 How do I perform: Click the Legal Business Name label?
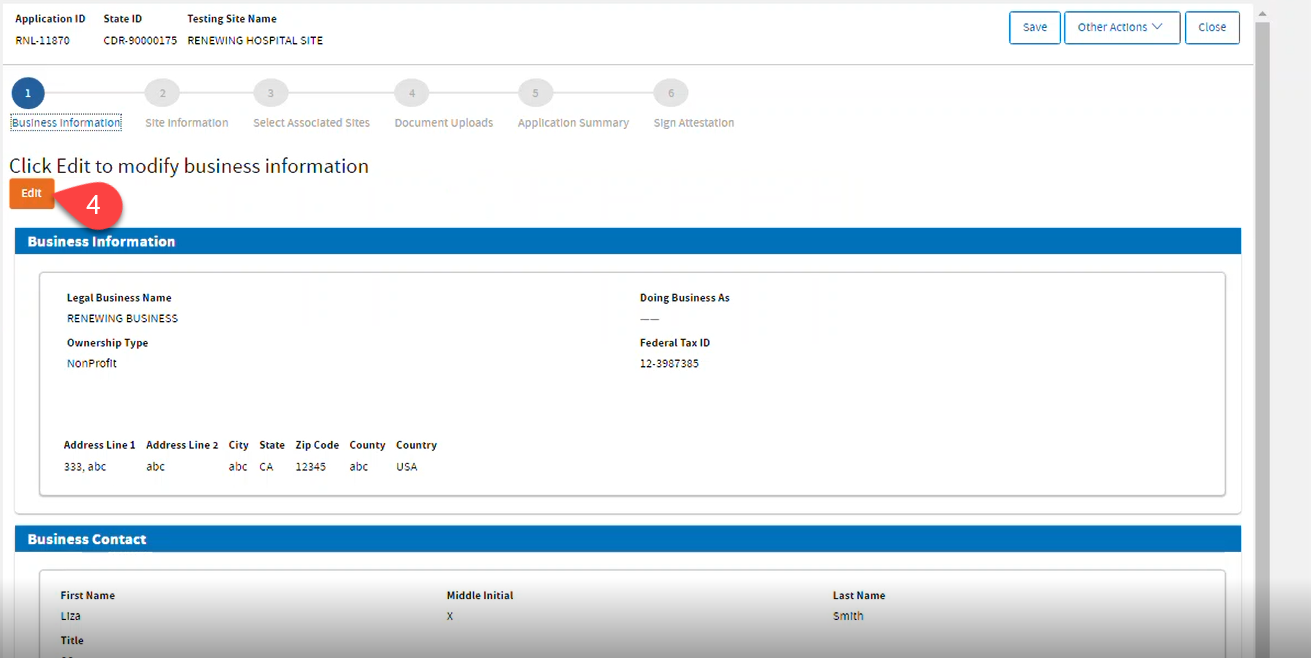pos(119,298)
